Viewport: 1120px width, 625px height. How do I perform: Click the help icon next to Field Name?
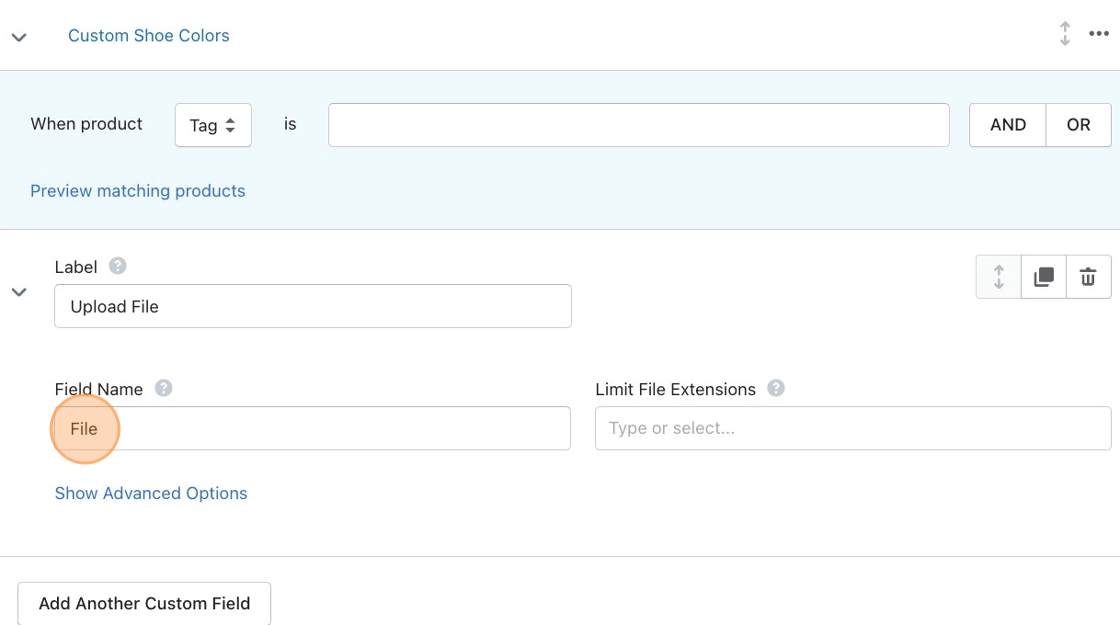[164, 388]
